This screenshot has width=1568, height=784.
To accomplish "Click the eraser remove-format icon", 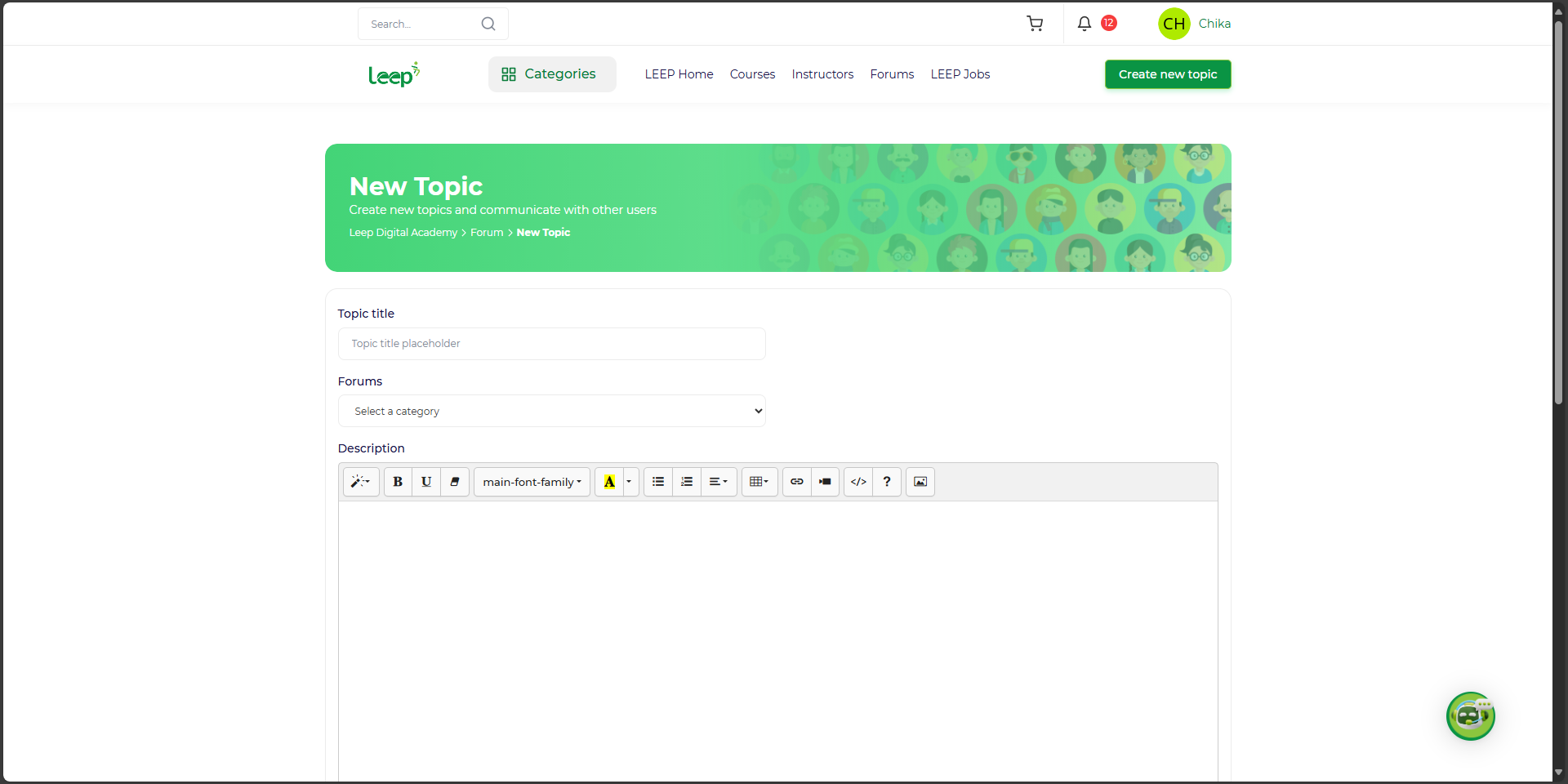I will 455,482.
